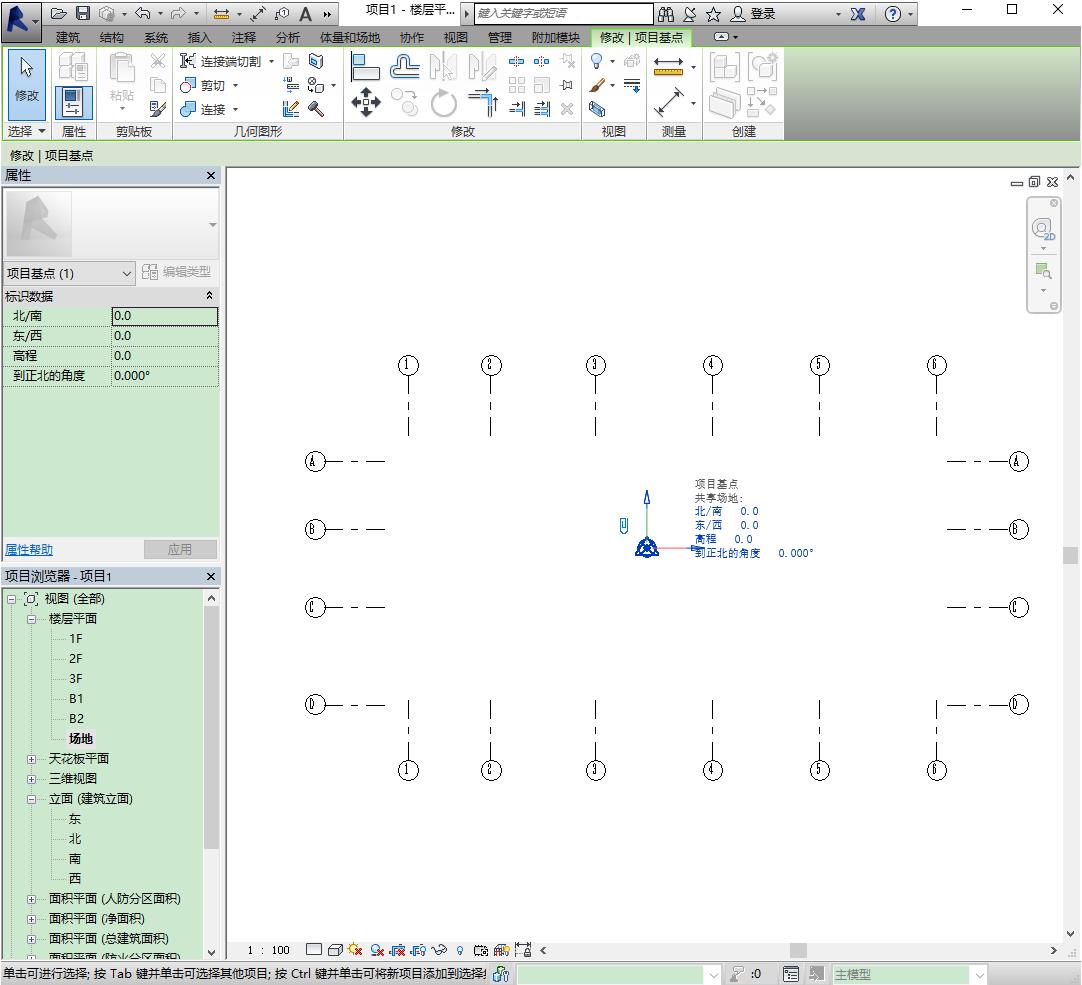1082x985 pixels.
Task: Select the Offset tool icon
Action: coord(404,68)
